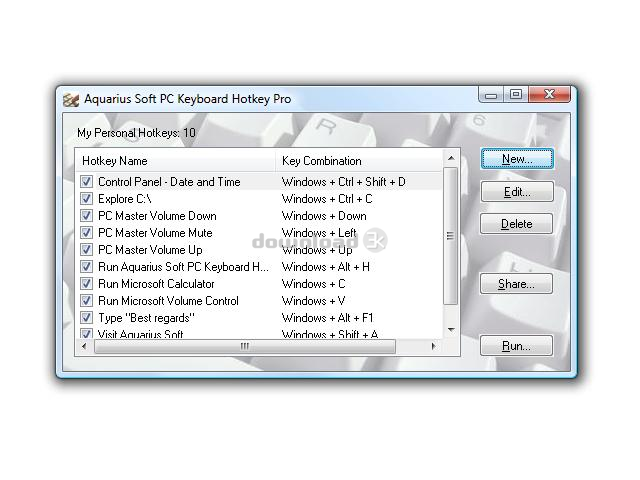Toggle the Visit Aquarius Soft checkbox
The image size is (640, 480).
86,333
